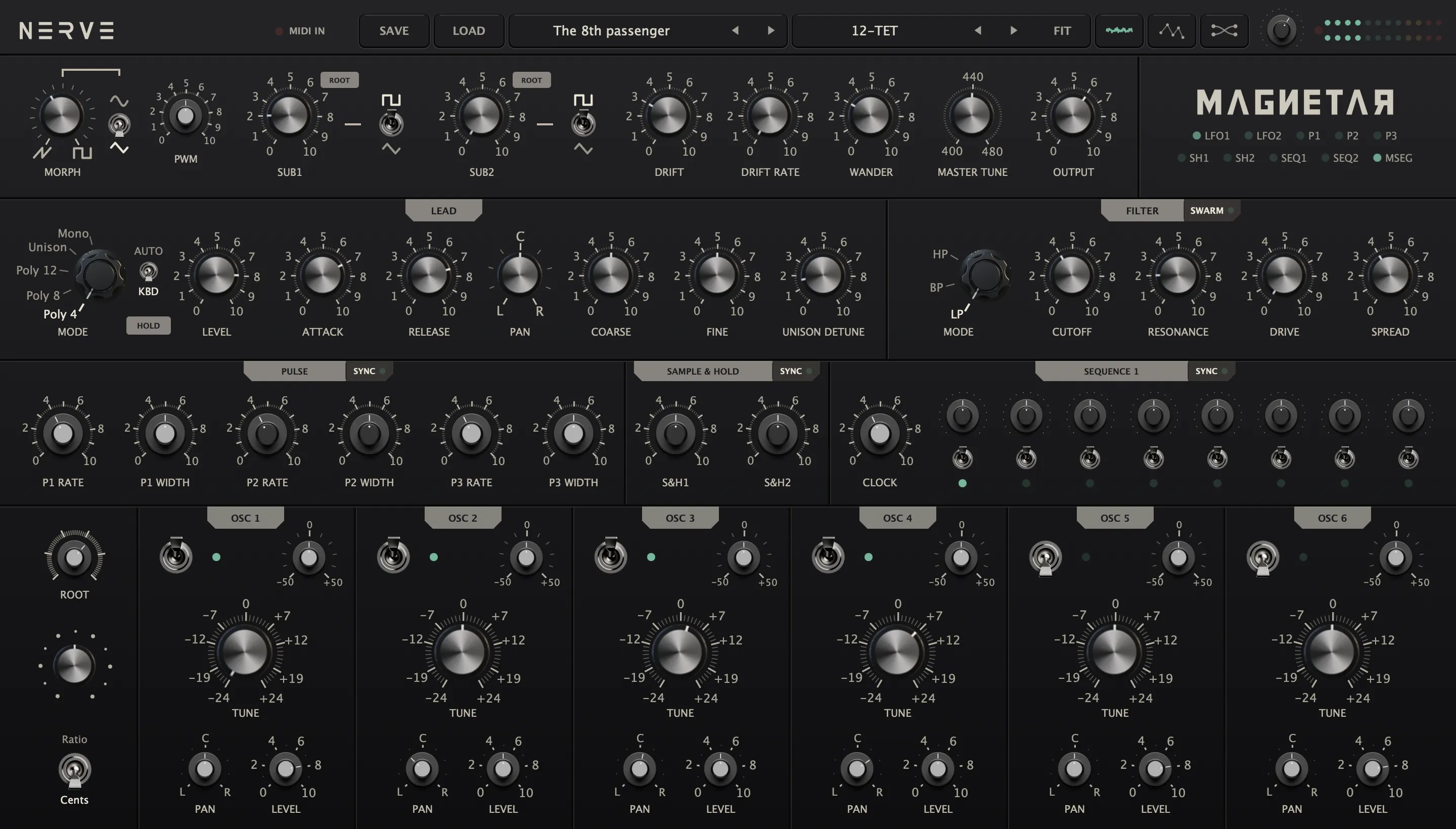This screenshot has height=829, width=1456.
Task: Open the waveform view icon
Action: tap(1119, 31)
